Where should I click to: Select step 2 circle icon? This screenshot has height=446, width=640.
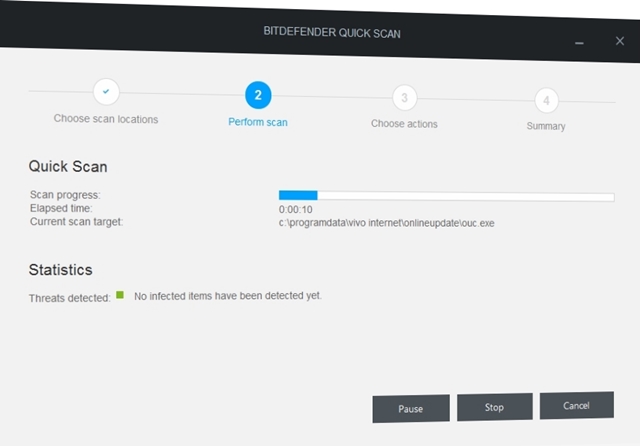pyautogui.click(x=258, y=95)
